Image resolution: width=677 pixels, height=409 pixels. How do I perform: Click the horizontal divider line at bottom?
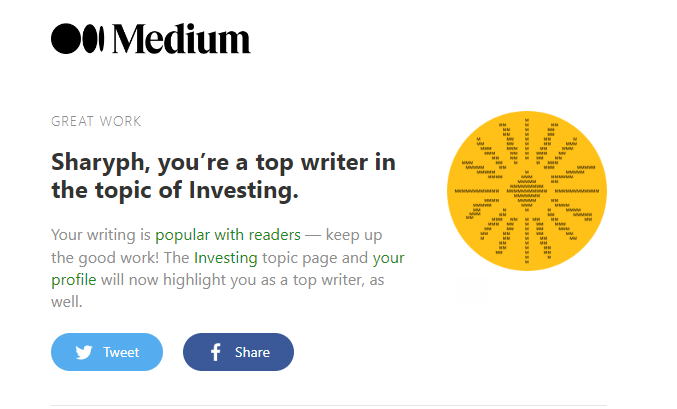[x=329, y=405]
